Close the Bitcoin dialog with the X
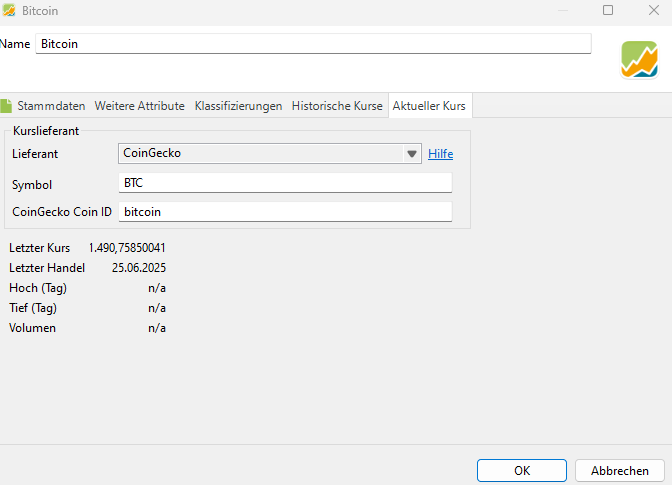The height and width of the screenshot is (485, 672). coord(650,10)
